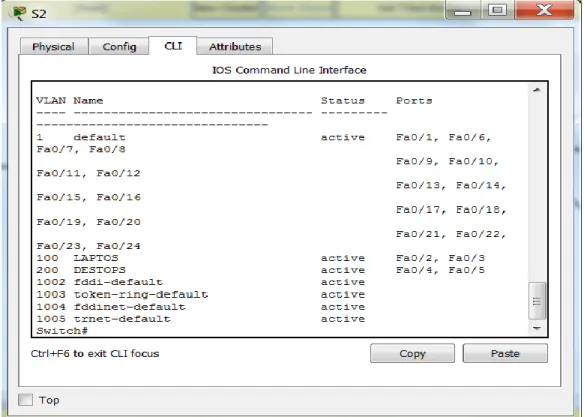
Task: Click the VLAN number 200
Action: (x=47, y=270)
